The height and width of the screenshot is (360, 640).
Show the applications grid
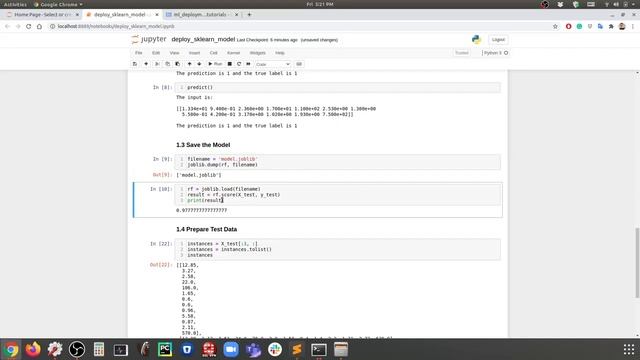point(629,349)
